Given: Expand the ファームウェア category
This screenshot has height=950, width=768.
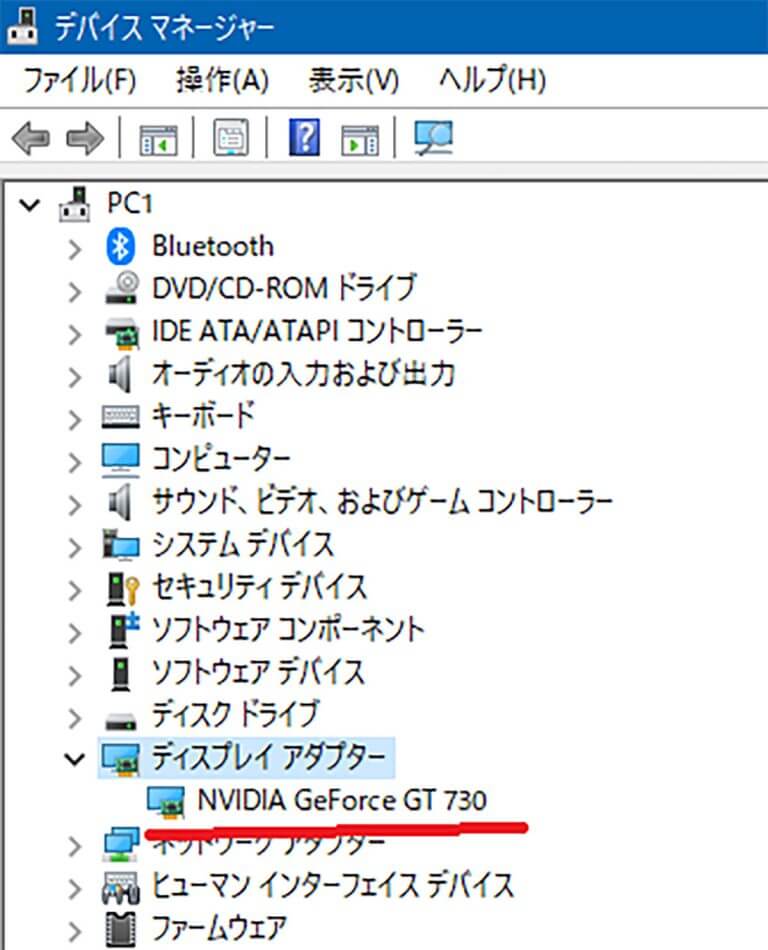Looking at the screenshot, I should [74, 932].
